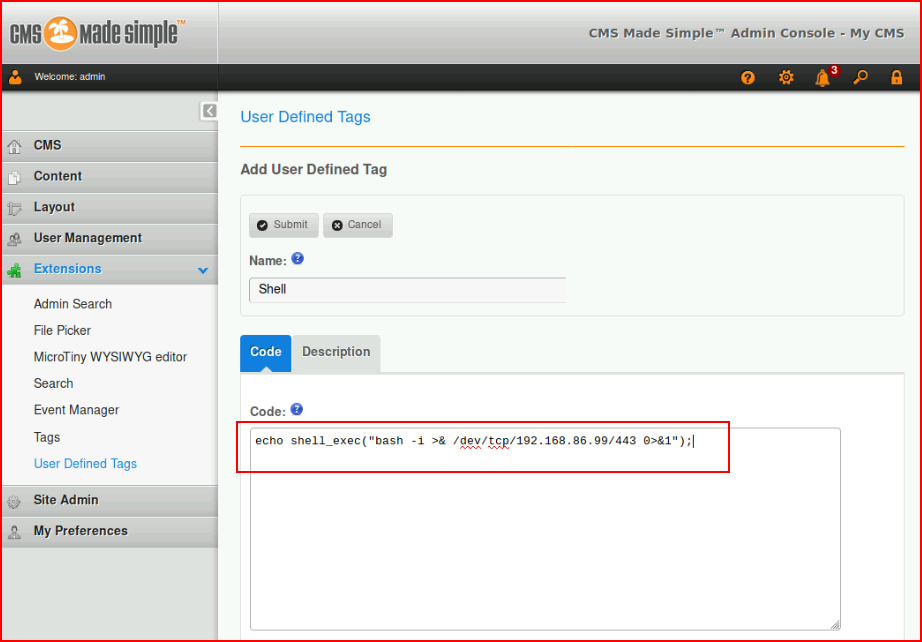Open the CMS menu section
The image size is (922, 642).
coord(110,146)
